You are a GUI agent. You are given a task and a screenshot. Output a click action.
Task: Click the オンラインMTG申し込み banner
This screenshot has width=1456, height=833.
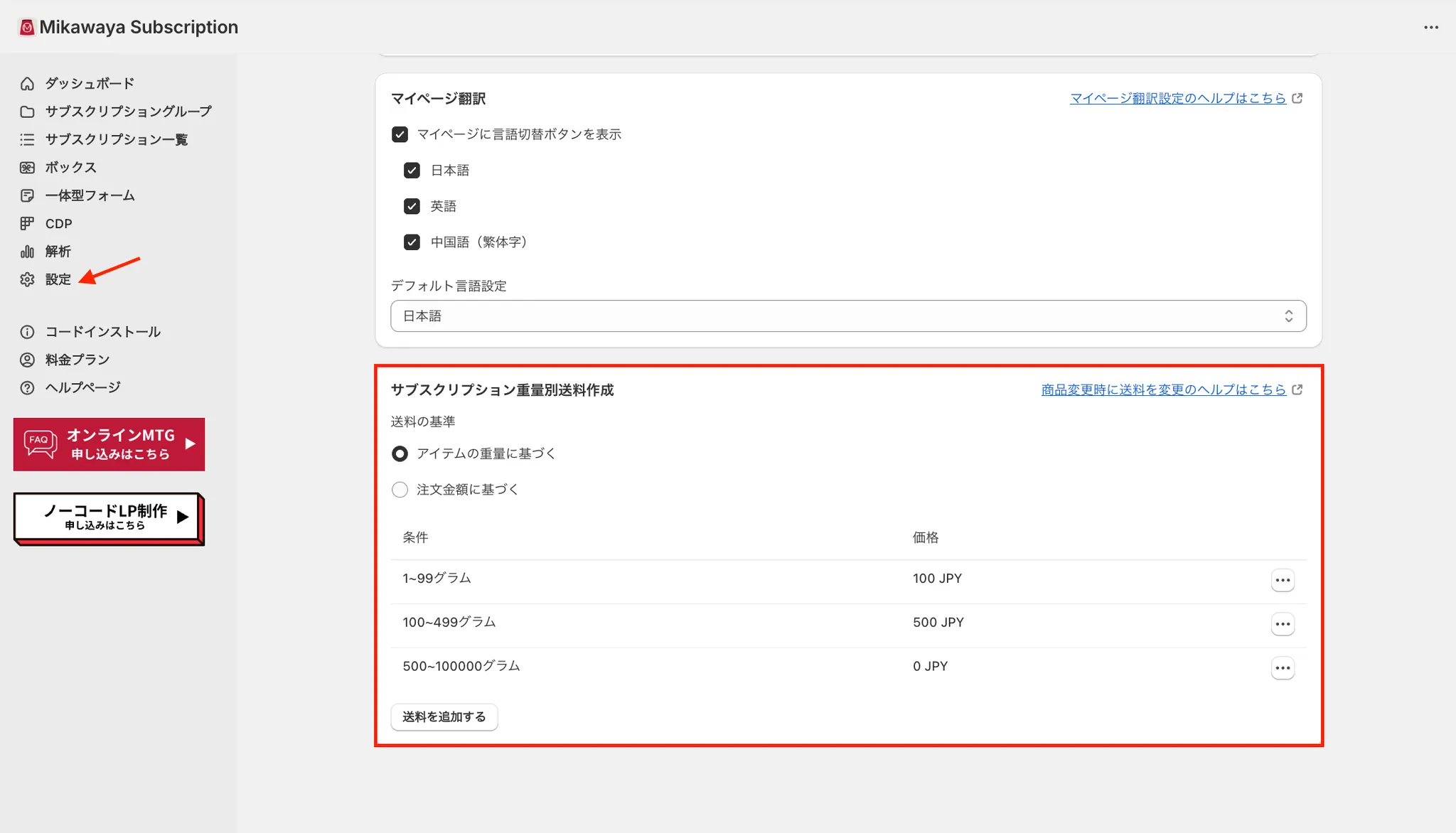pyautogui.click(x=109, y=444)
